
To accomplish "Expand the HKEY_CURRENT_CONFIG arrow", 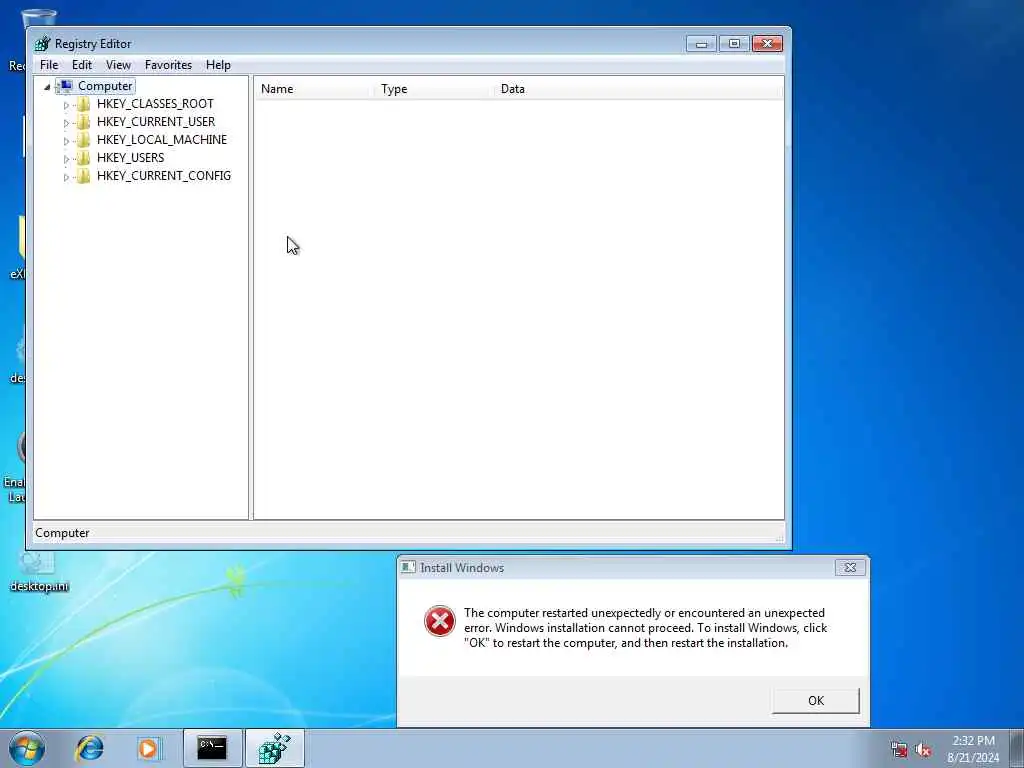I will point(66,176).
